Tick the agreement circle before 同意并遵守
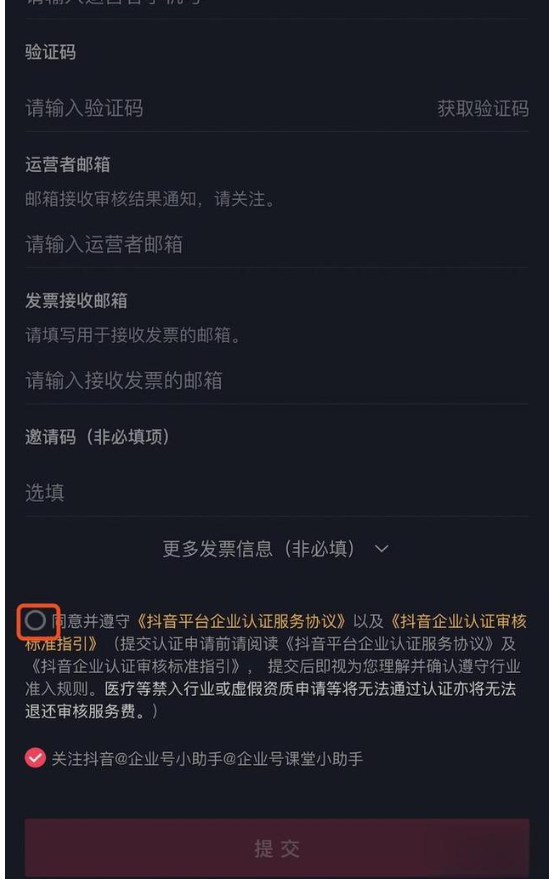 point(35,621)
